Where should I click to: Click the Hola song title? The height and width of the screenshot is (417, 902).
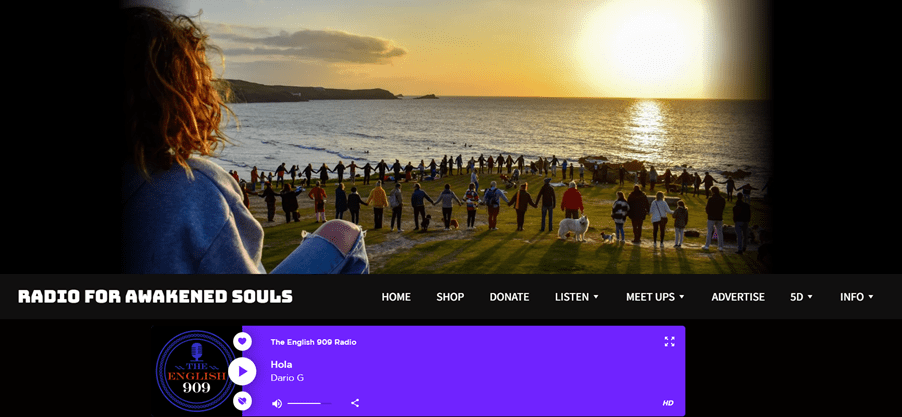(281, 365)
